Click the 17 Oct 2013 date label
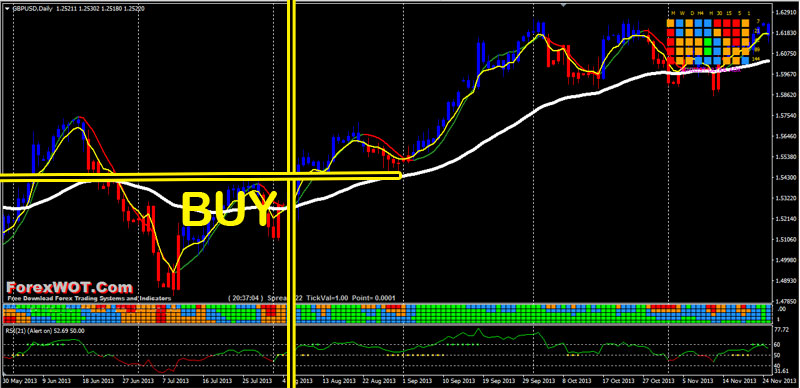This screenshot has width=800, height=388. point(617,381)
